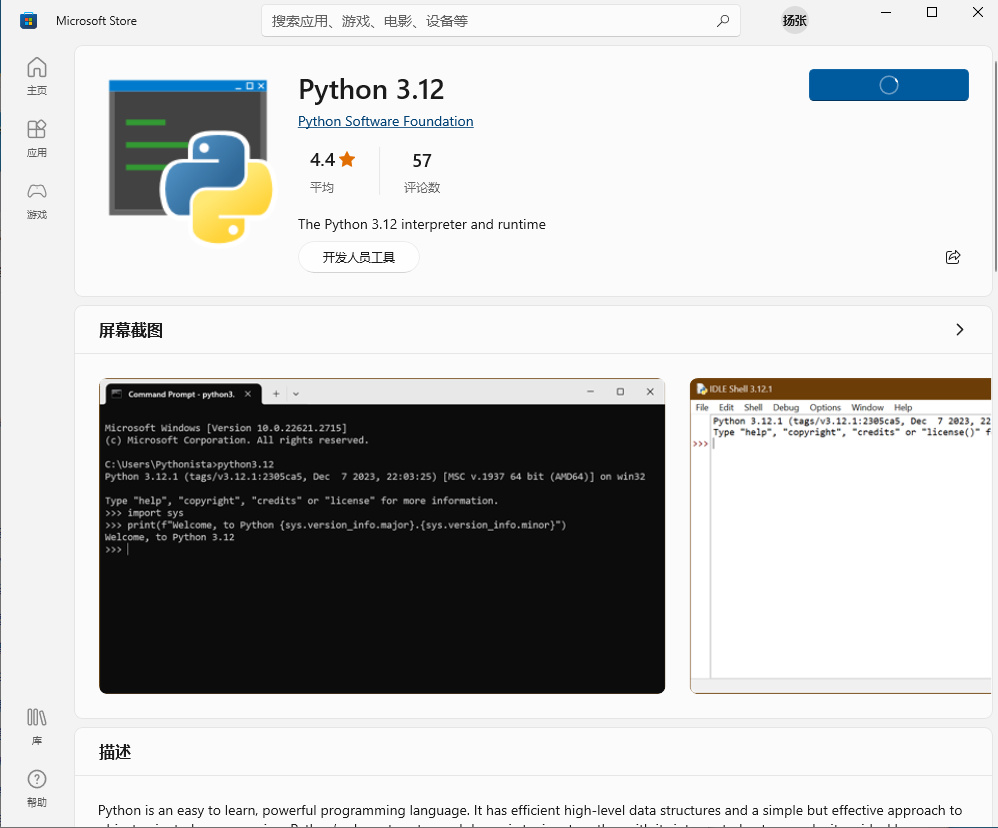Click 'The Python 3.12 interpreter and runtime' text
The image size is (998, 828).
(x=421, y=224)
